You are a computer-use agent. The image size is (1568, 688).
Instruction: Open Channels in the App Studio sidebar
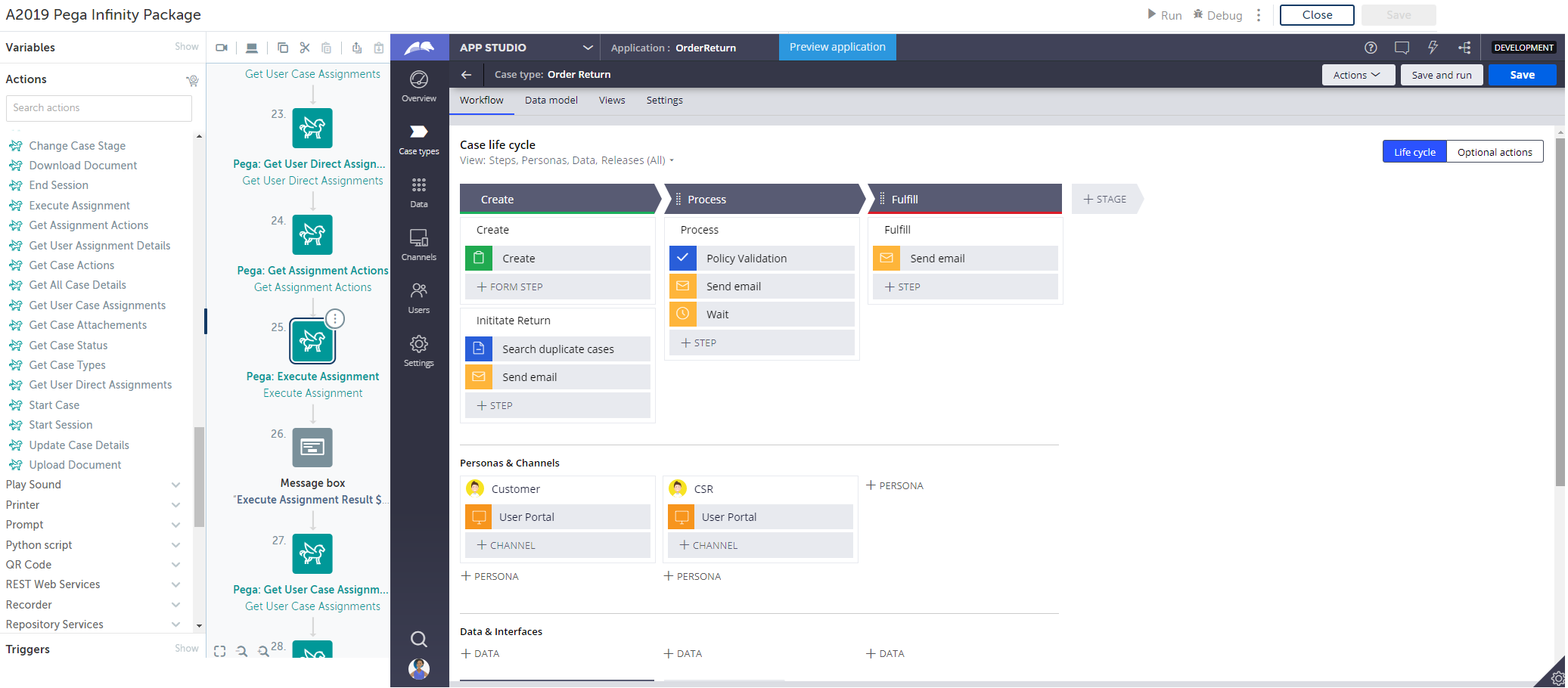tap(419, 246)
